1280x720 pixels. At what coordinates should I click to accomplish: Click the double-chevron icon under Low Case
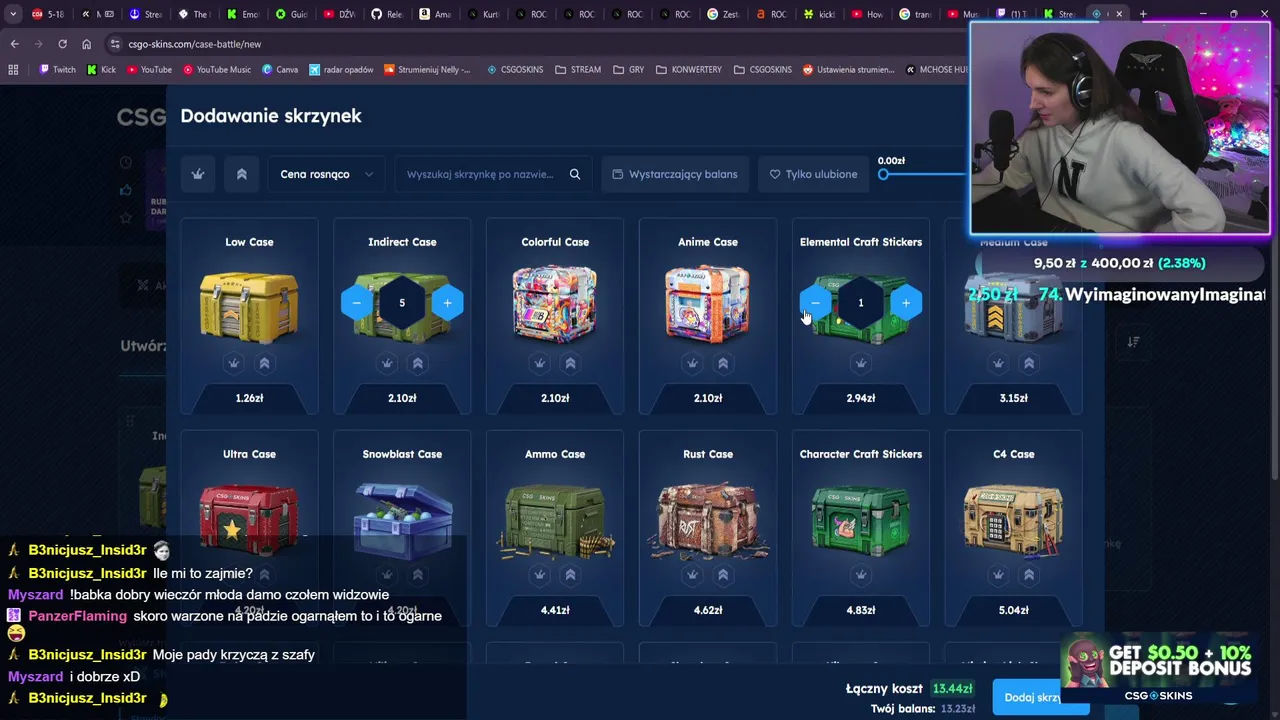265,363
